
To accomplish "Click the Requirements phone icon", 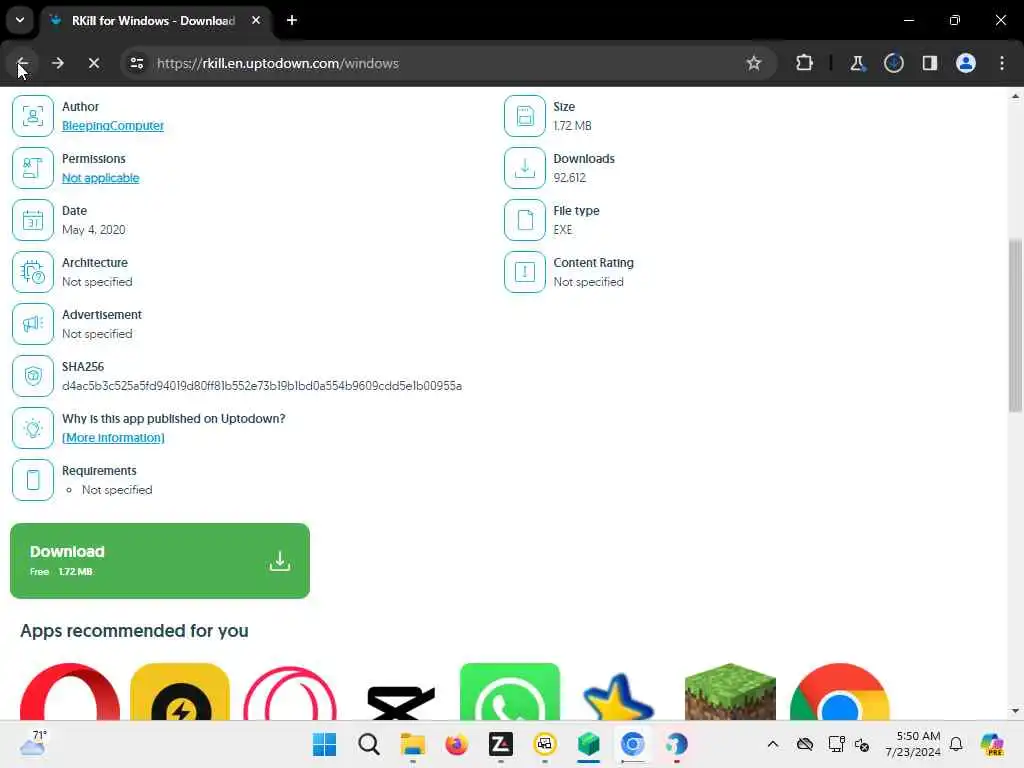I will (x=33, y=480).
